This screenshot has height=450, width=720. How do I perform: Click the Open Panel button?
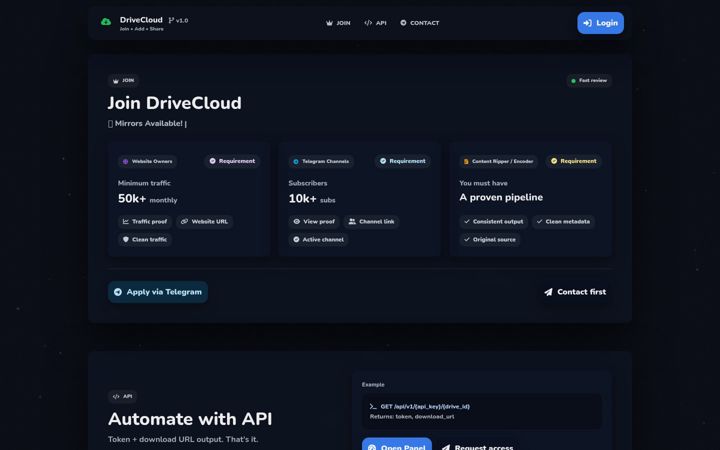(397, 444)
